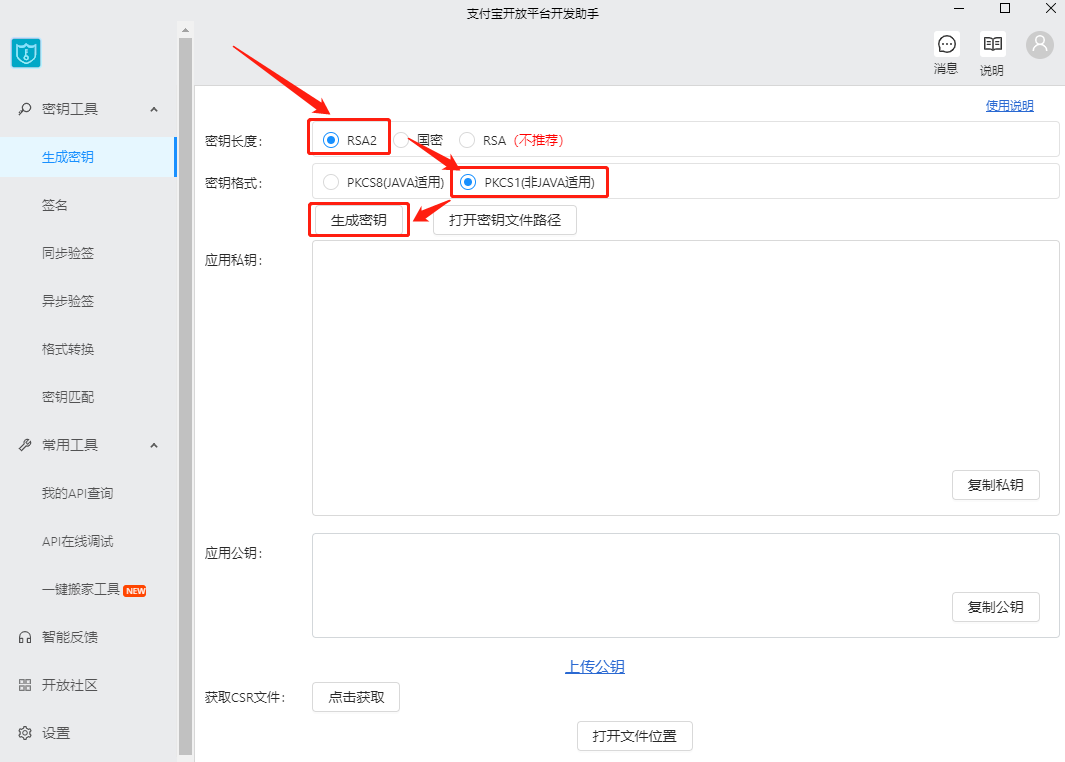Click the 上传公钥 link
Screen dimensions: 1065x762
click(x=595, y=667)
